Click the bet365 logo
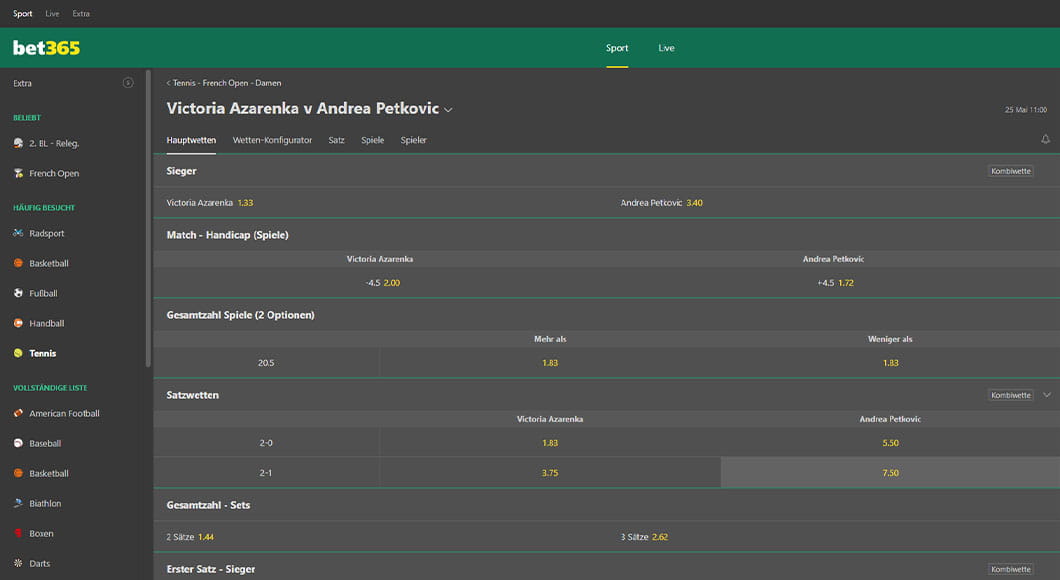 tap(46, 48)
